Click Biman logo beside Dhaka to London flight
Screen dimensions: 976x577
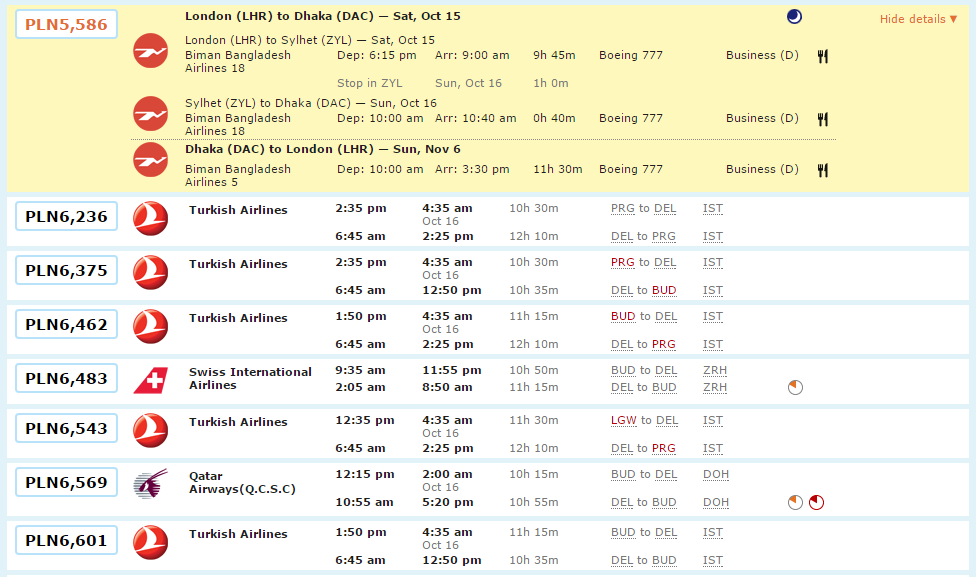(x=151, y=160)
